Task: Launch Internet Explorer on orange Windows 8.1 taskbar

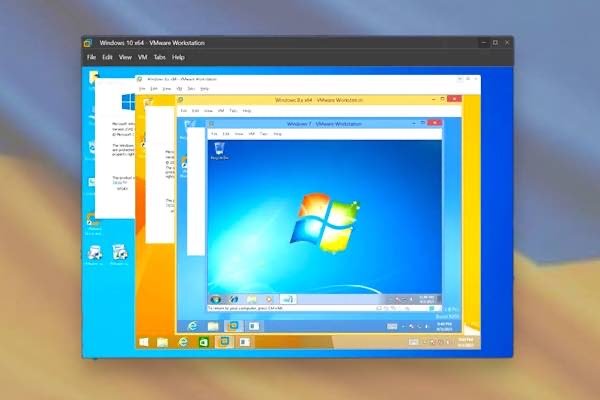Action: (184, 342)
